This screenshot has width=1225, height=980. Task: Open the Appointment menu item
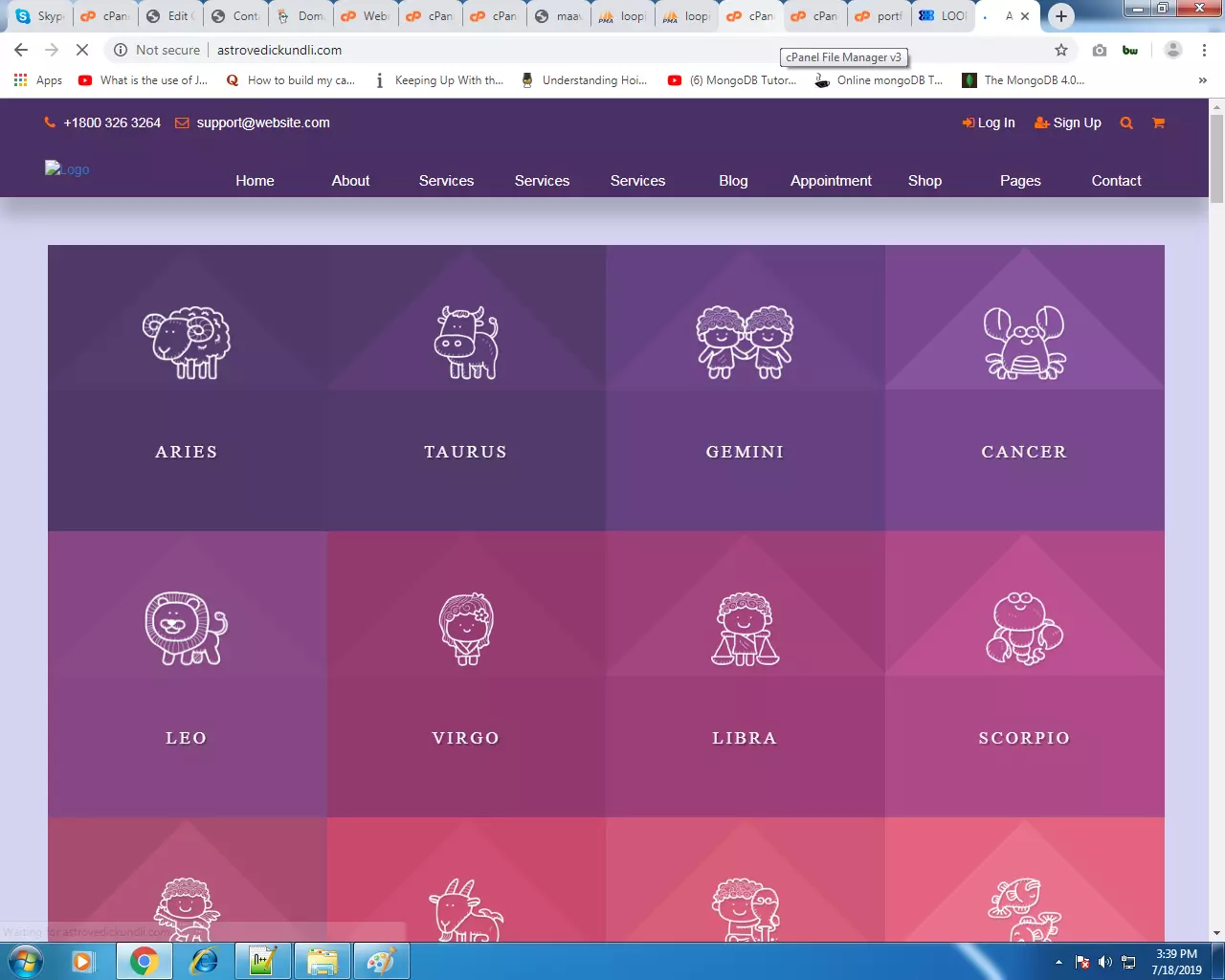pos(831,181)
